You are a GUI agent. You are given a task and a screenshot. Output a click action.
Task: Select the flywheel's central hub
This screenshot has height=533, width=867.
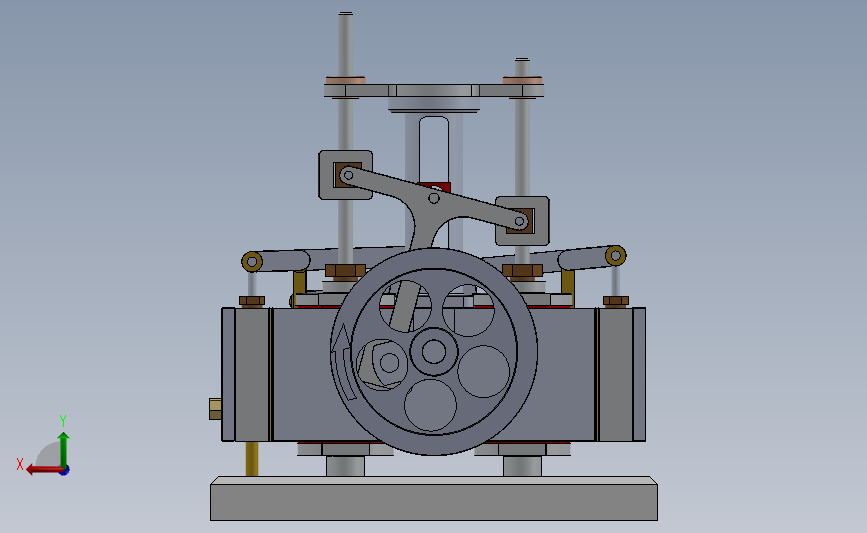tap(434, 352)
